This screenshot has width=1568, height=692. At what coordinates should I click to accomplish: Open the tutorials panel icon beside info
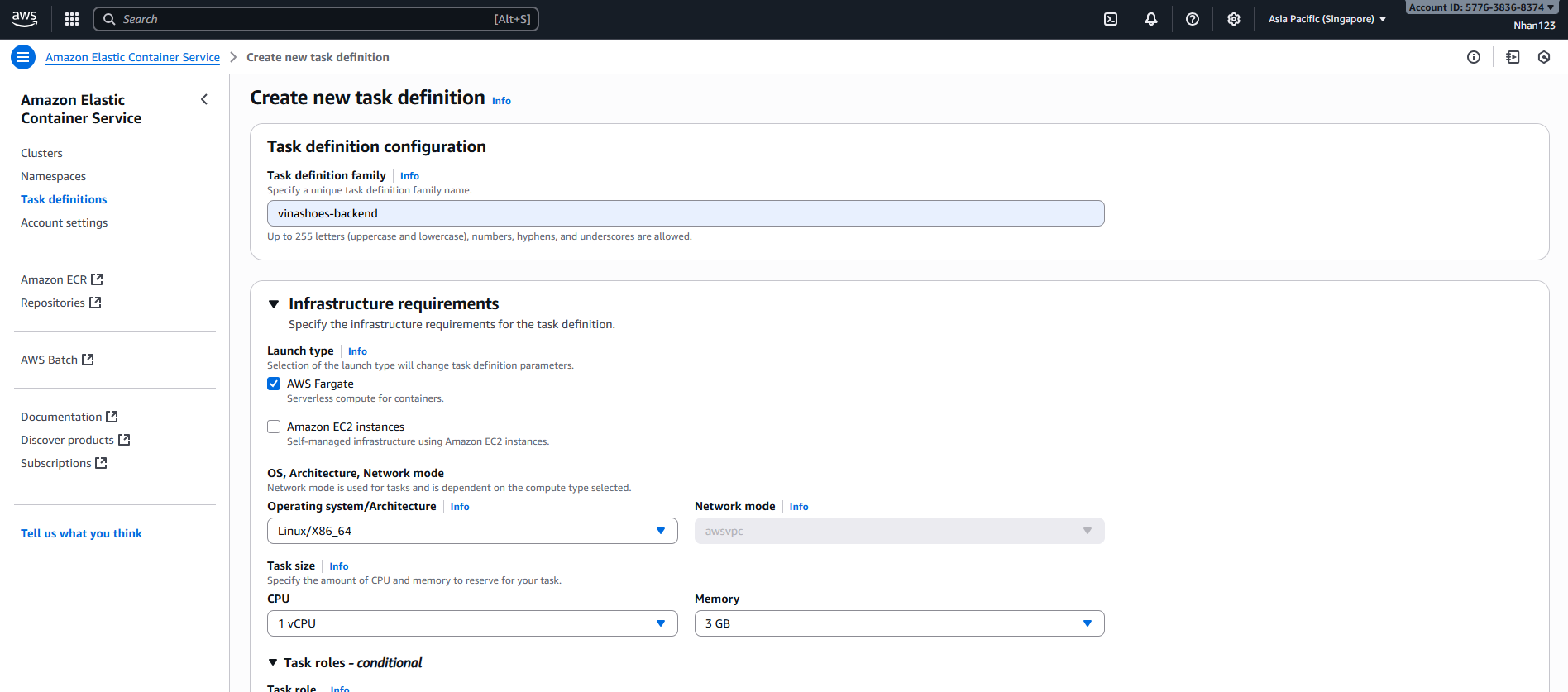[1513, 57]
